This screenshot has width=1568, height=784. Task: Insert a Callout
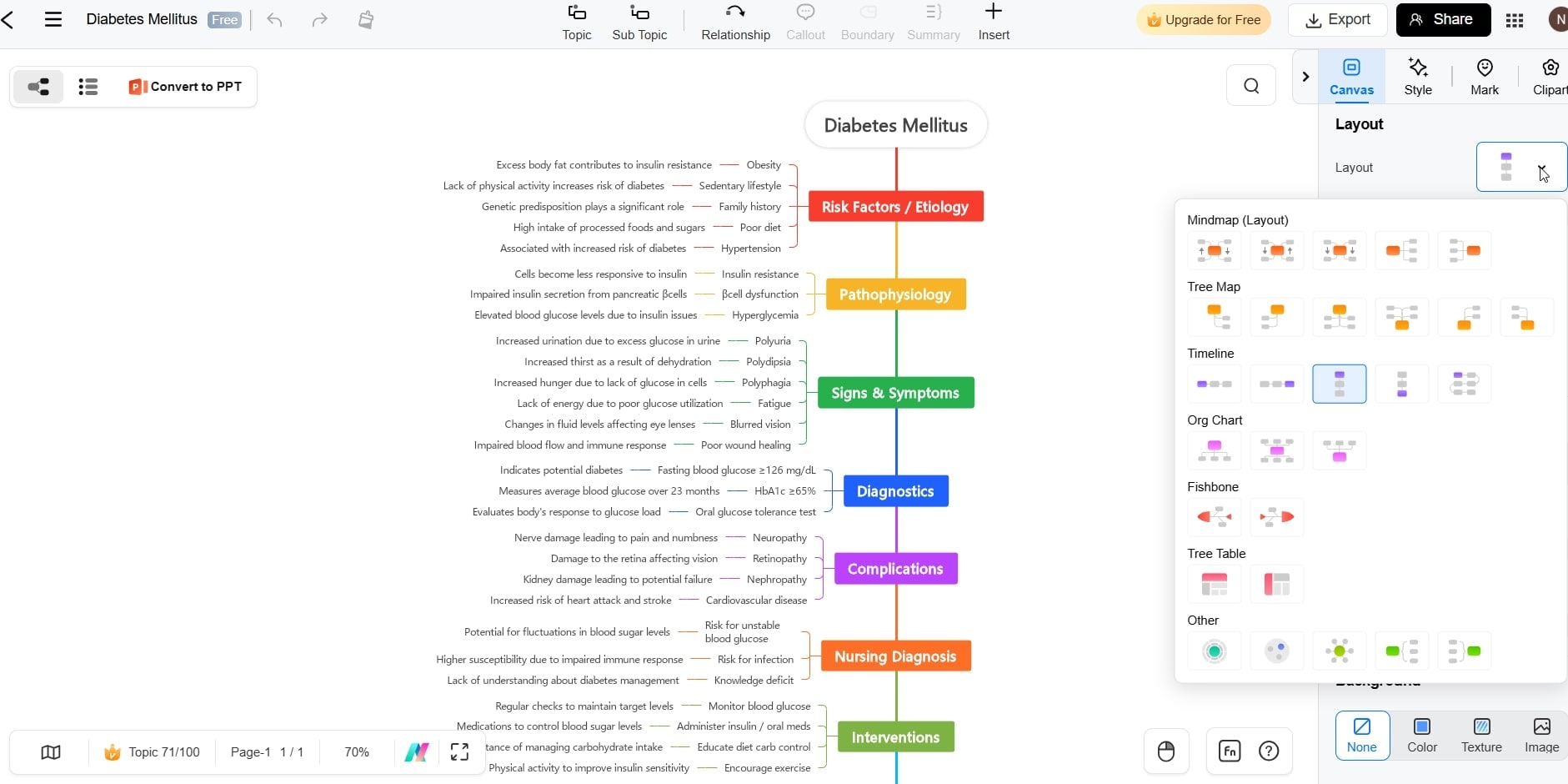click(x=805, y=22)
